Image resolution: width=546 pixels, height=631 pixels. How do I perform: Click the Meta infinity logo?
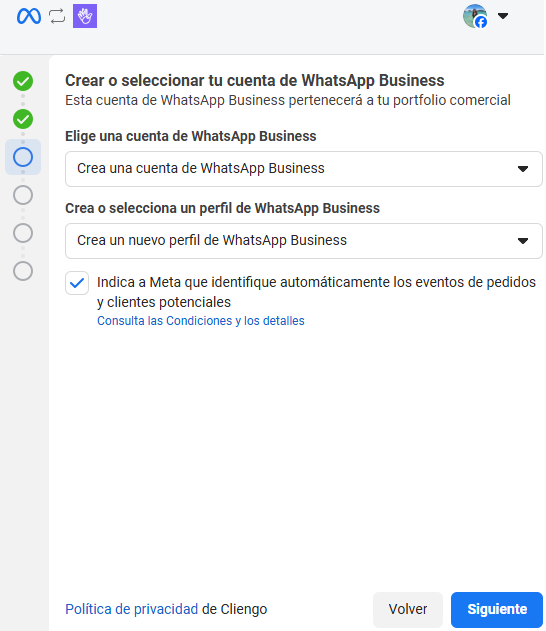[x=29, y=16]
